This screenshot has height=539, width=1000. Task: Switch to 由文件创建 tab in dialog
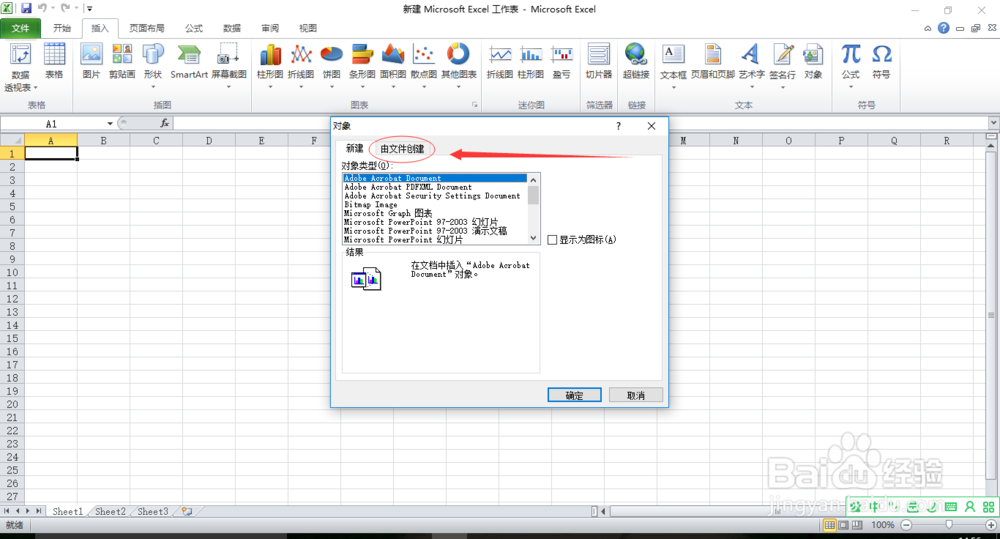402,149
